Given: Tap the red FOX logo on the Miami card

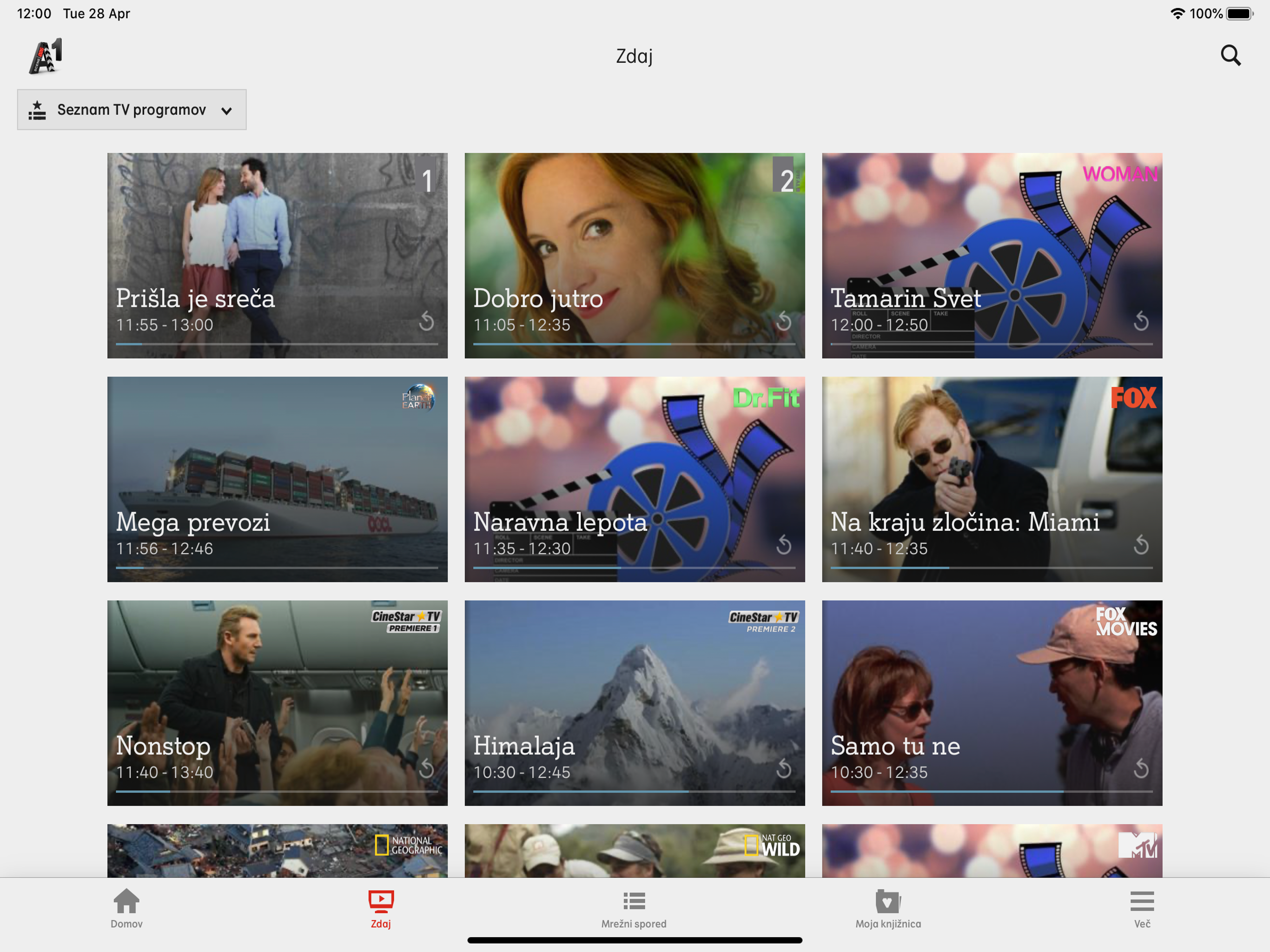Looking at the screenshot, I should point(1133,397).
